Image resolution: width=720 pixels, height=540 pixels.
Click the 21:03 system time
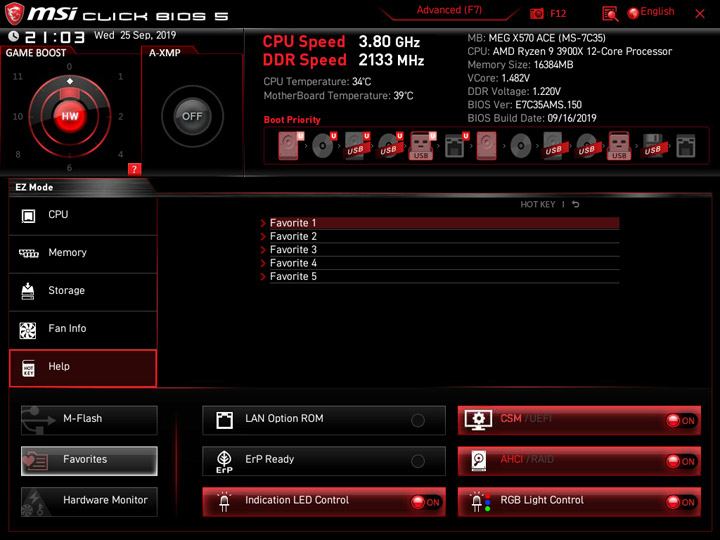55,37
